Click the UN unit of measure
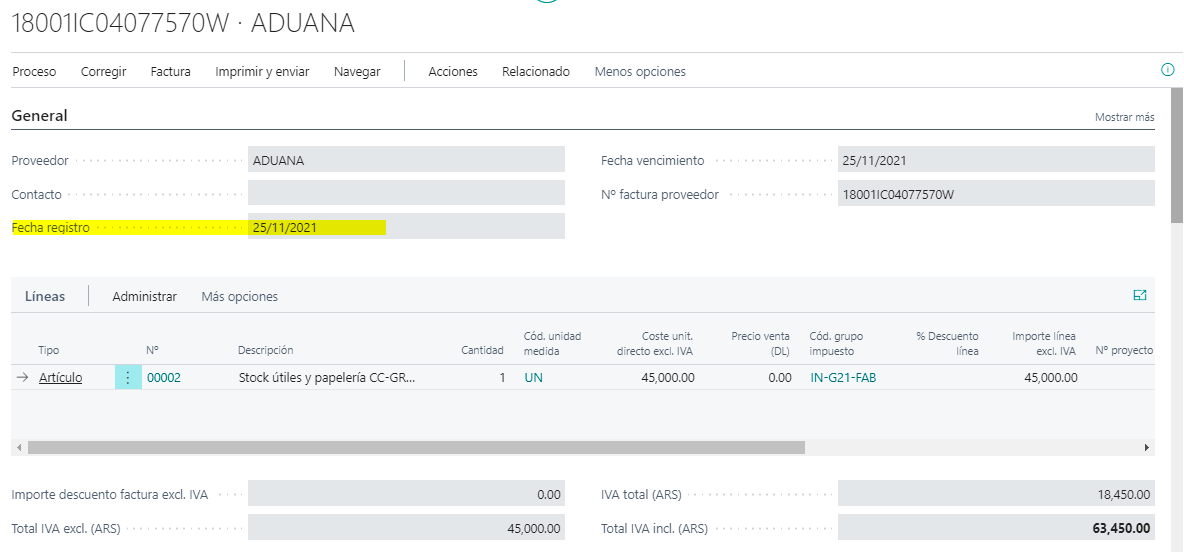1184x552 pixels. click(533, 378)
